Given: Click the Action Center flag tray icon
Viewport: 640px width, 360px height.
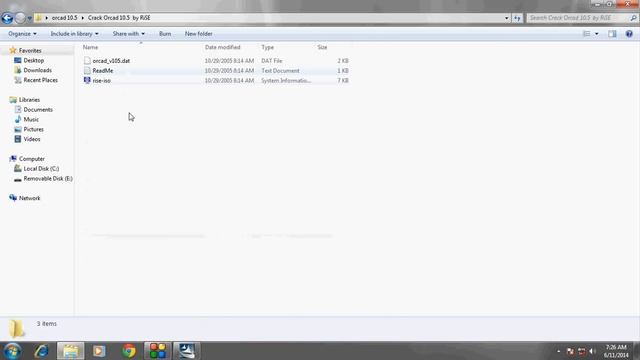Looking at the screenshot, I should tap(570, 351).
